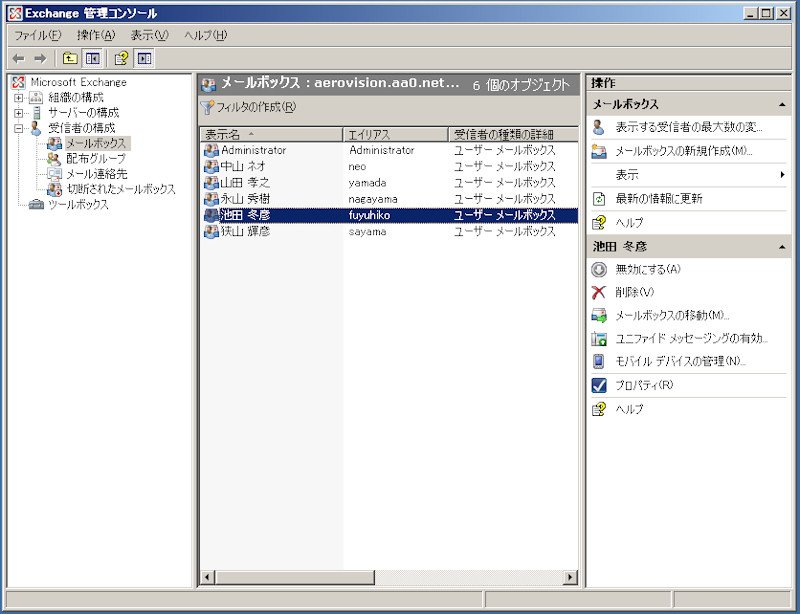This screenshot has width=800, height=614.
Task: Click the メールボックスの移動 icon
Action: [599, 315]
